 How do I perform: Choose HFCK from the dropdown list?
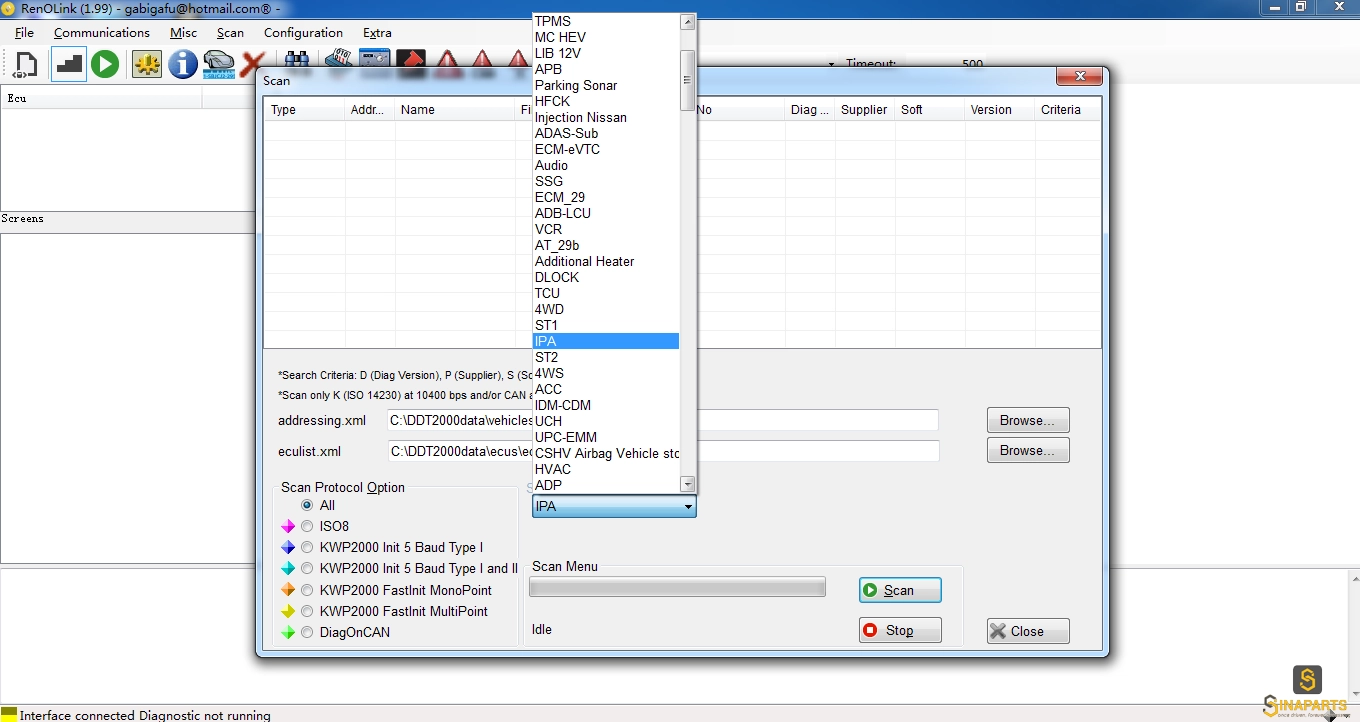coord(606,101)
